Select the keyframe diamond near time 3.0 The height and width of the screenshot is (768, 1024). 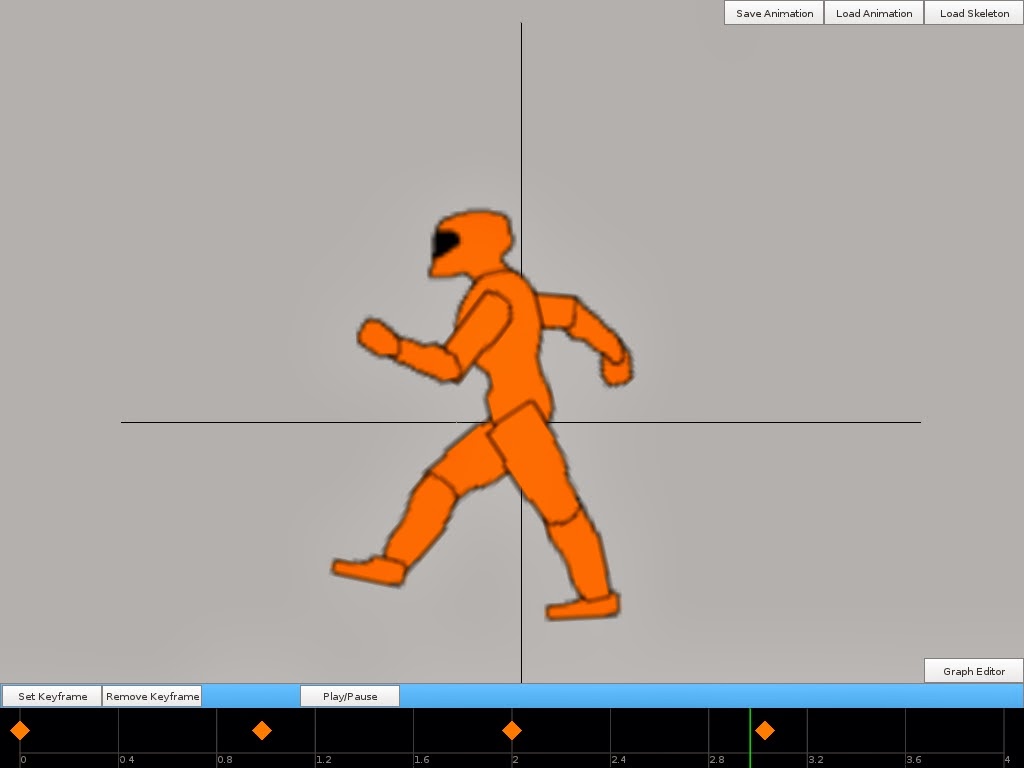765,731
